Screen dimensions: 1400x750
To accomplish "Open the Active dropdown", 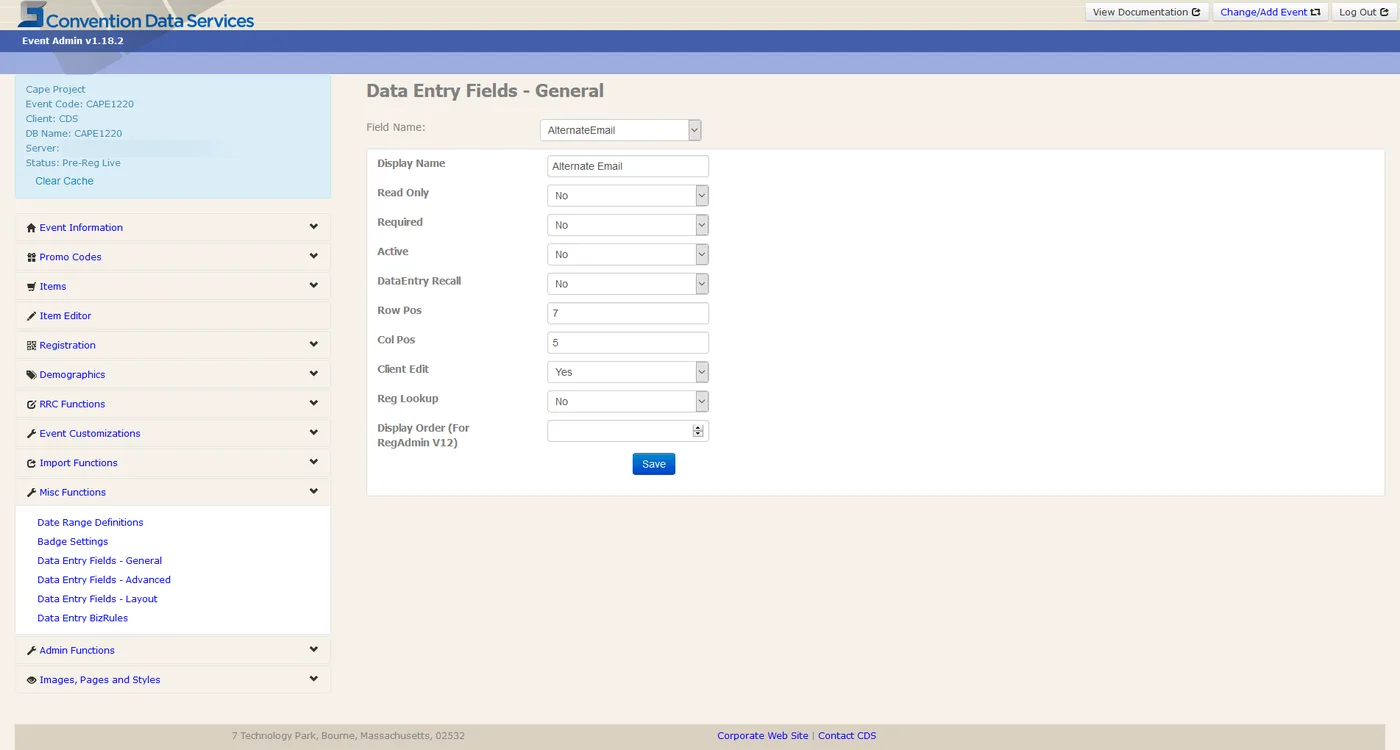I will 628,254.
